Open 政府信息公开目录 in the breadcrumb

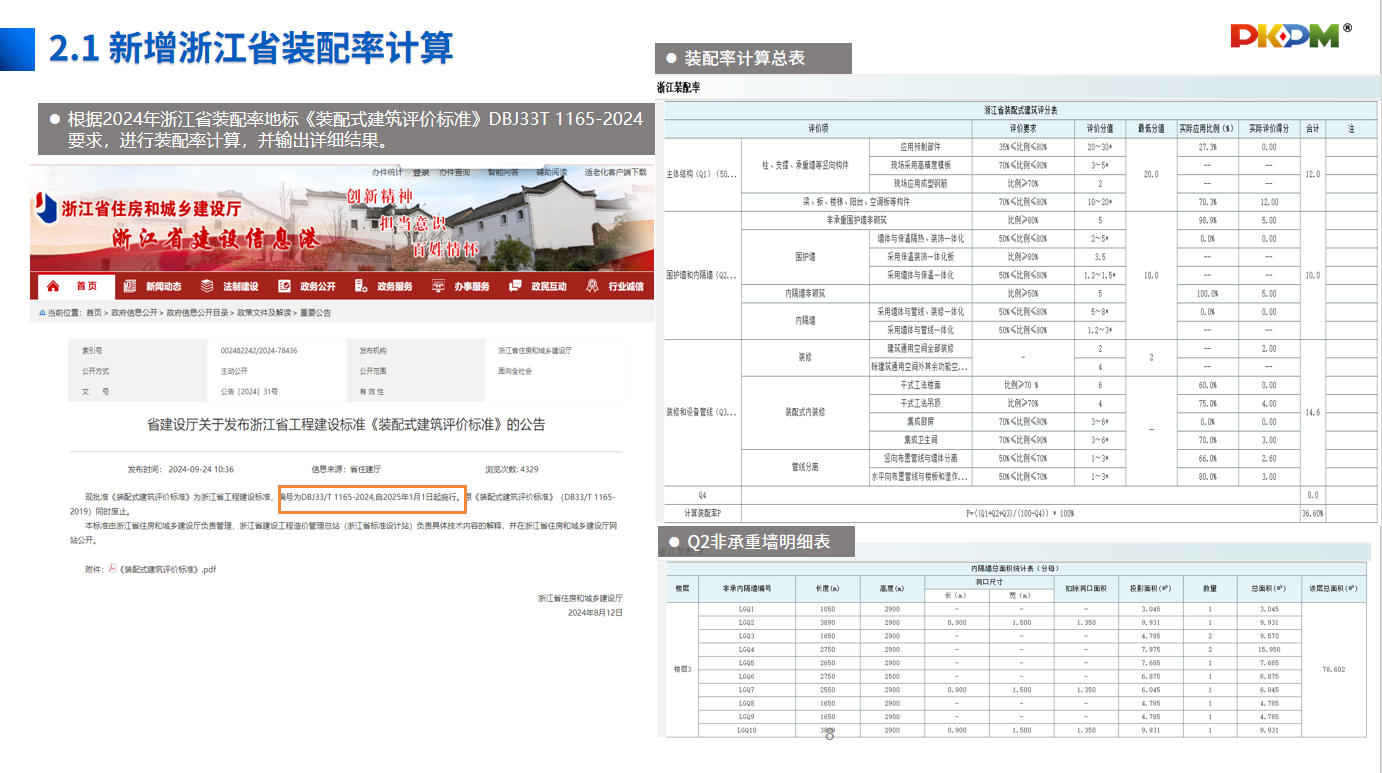coord(198,313)
